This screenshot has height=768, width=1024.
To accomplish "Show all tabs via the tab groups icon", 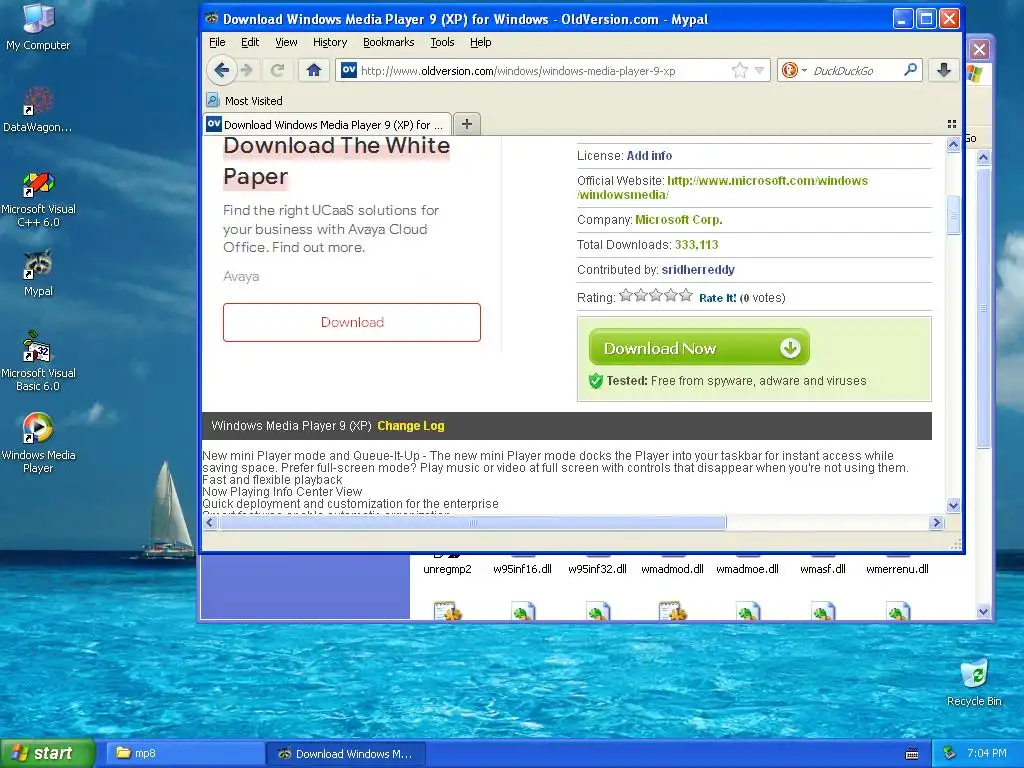I will [x=952, y=124].
